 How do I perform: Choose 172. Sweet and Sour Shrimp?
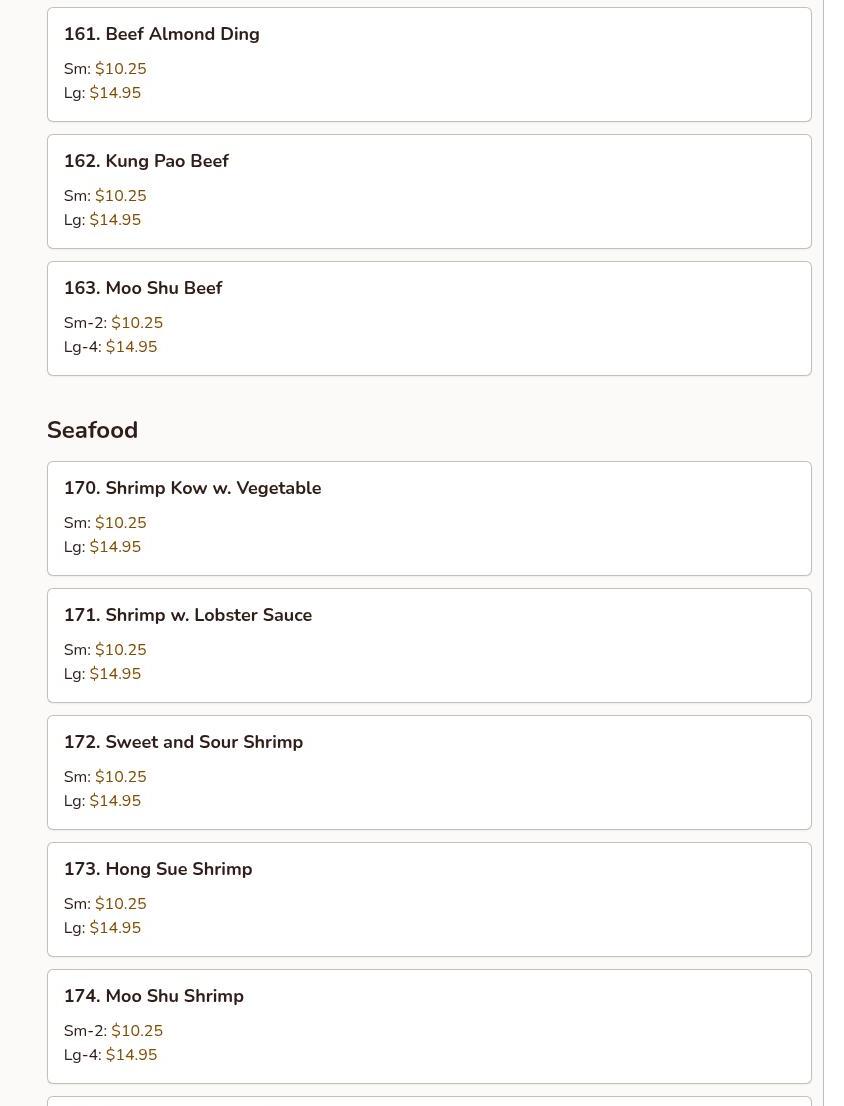429,772
